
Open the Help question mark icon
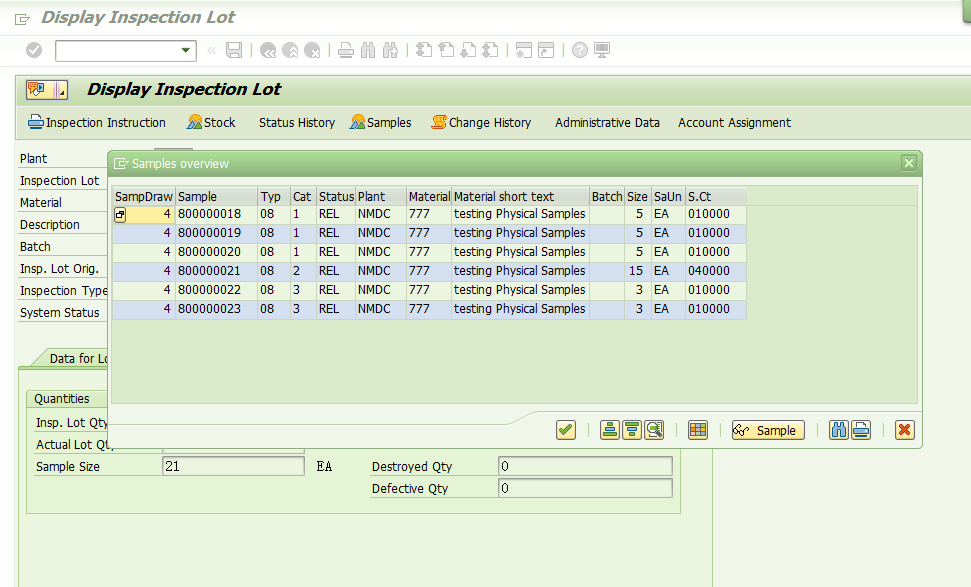point(580,50)
